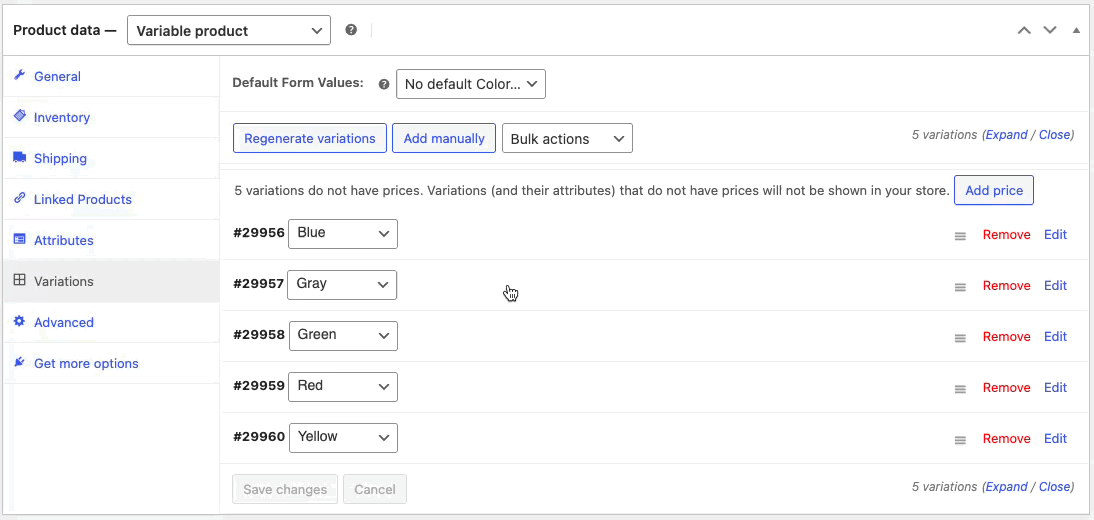Screen dimensions: 1094x520
Task: Click drag handle icon for Red variation
Action: point(960,389)
